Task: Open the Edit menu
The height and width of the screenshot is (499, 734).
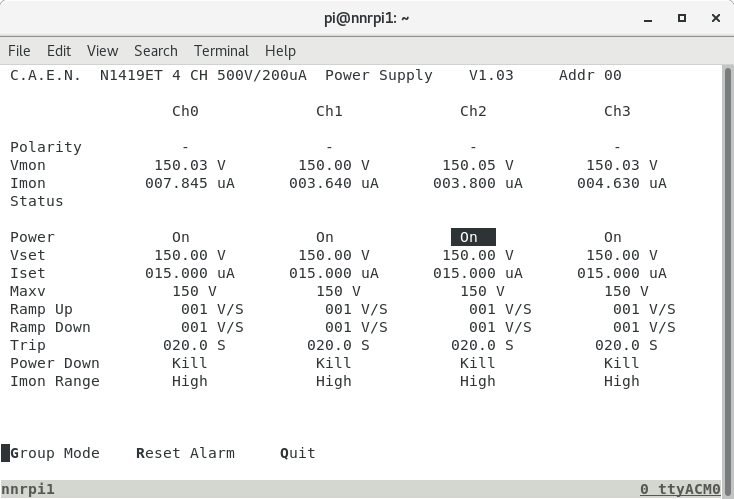Action: coord(59,51)
